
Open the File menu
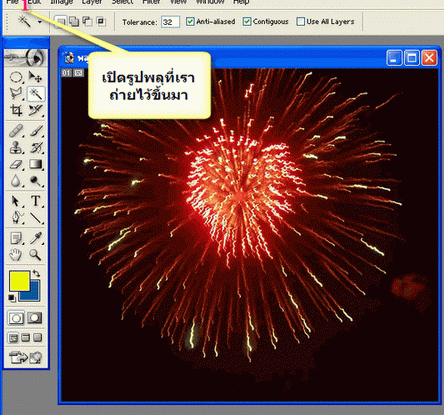[12, 2]
